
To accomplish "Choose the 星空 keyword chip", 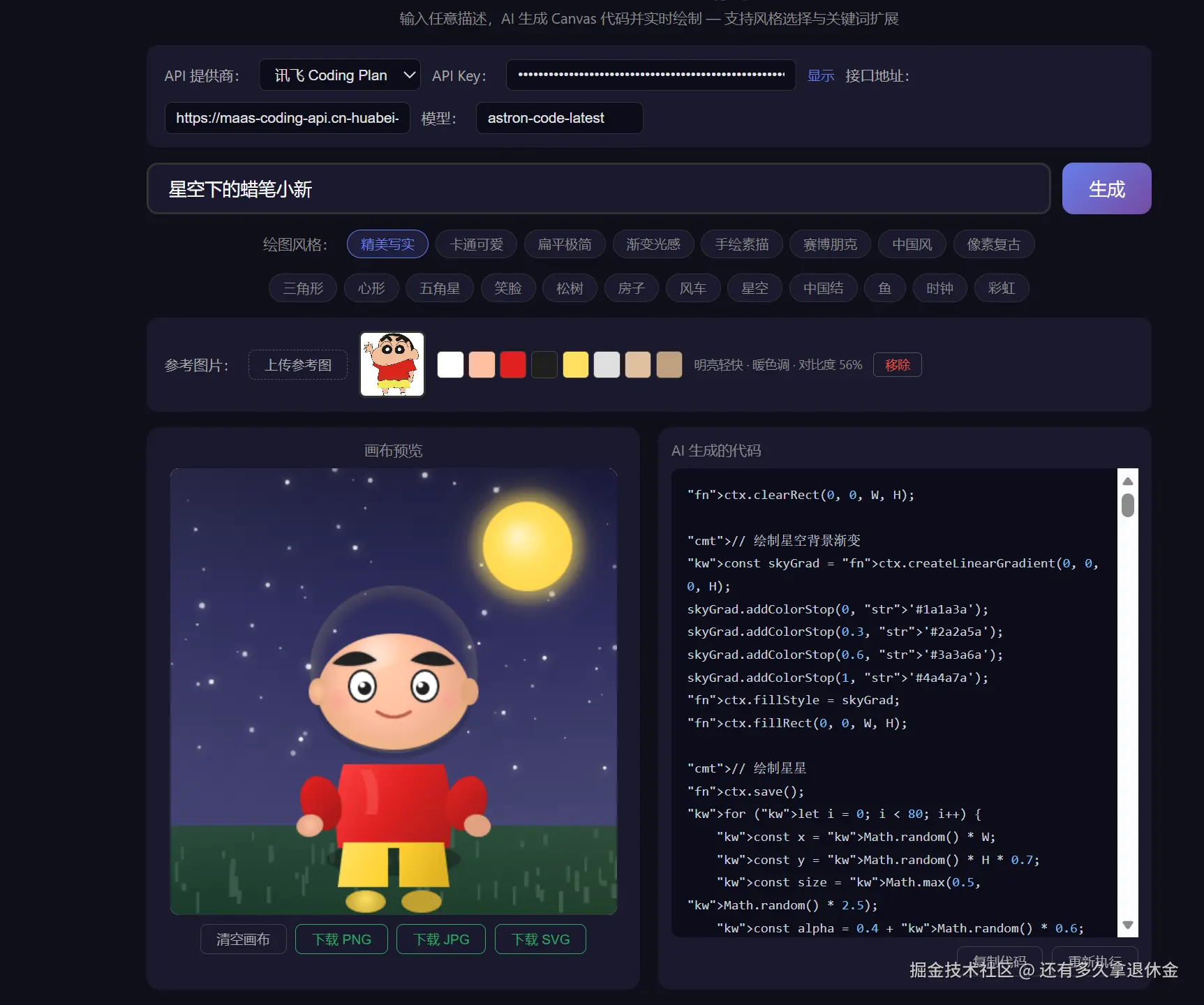I will tap(755, 288).
